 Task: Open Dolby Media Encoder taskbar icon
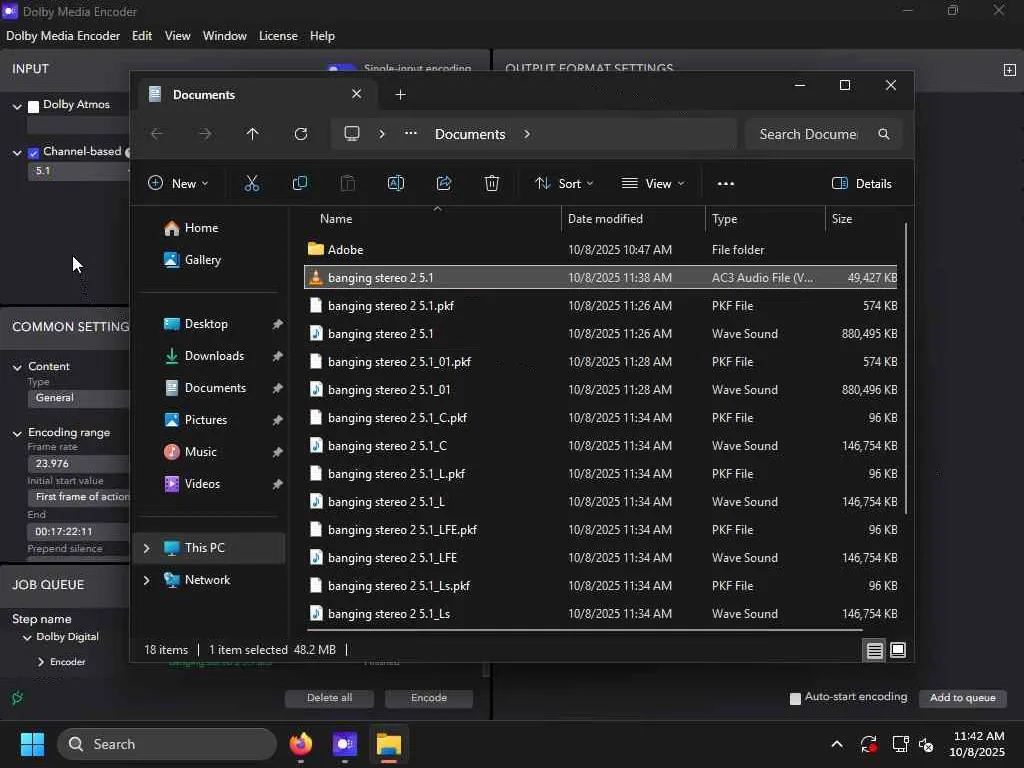click(345, 744)
